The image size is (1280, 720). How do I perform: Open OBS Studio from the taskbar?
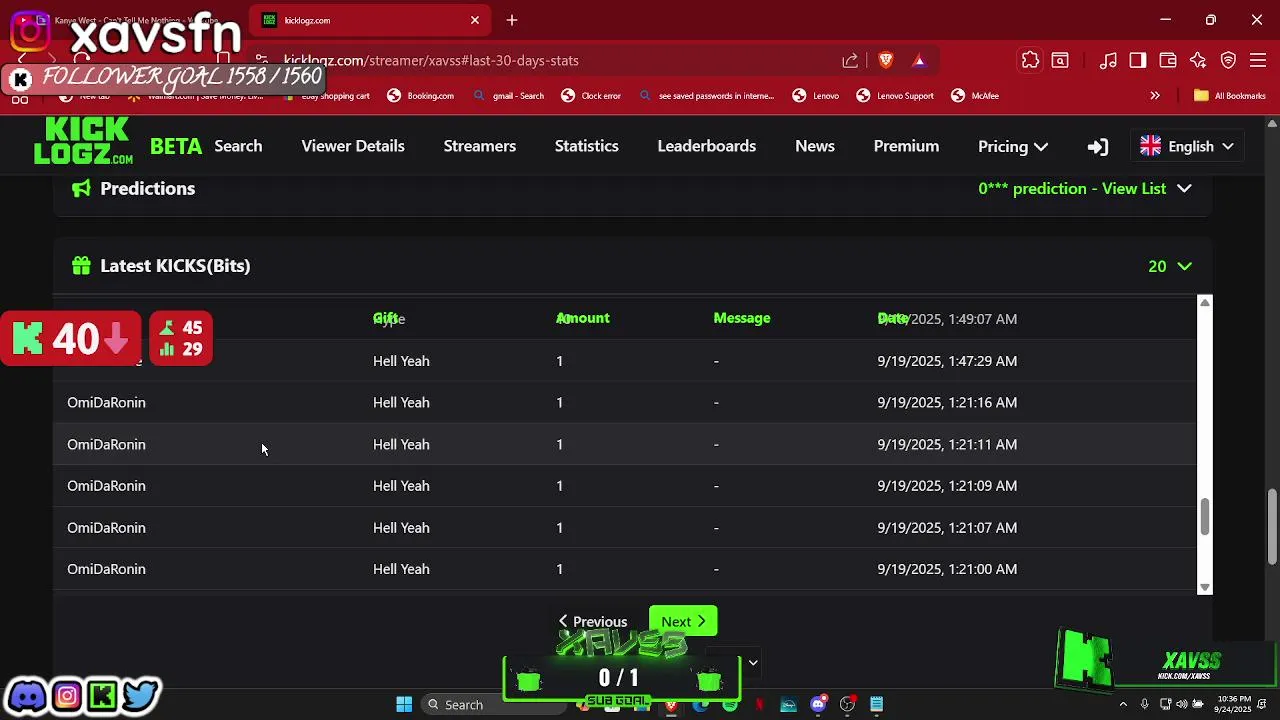[847, 705]
